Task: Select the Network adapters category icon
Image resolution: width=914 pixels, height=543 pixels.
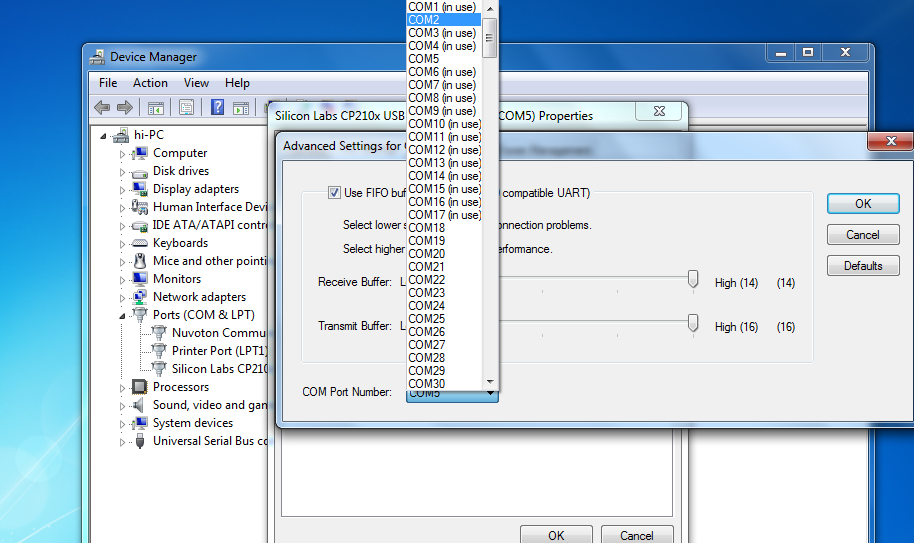Action: [x=140, y=297]
